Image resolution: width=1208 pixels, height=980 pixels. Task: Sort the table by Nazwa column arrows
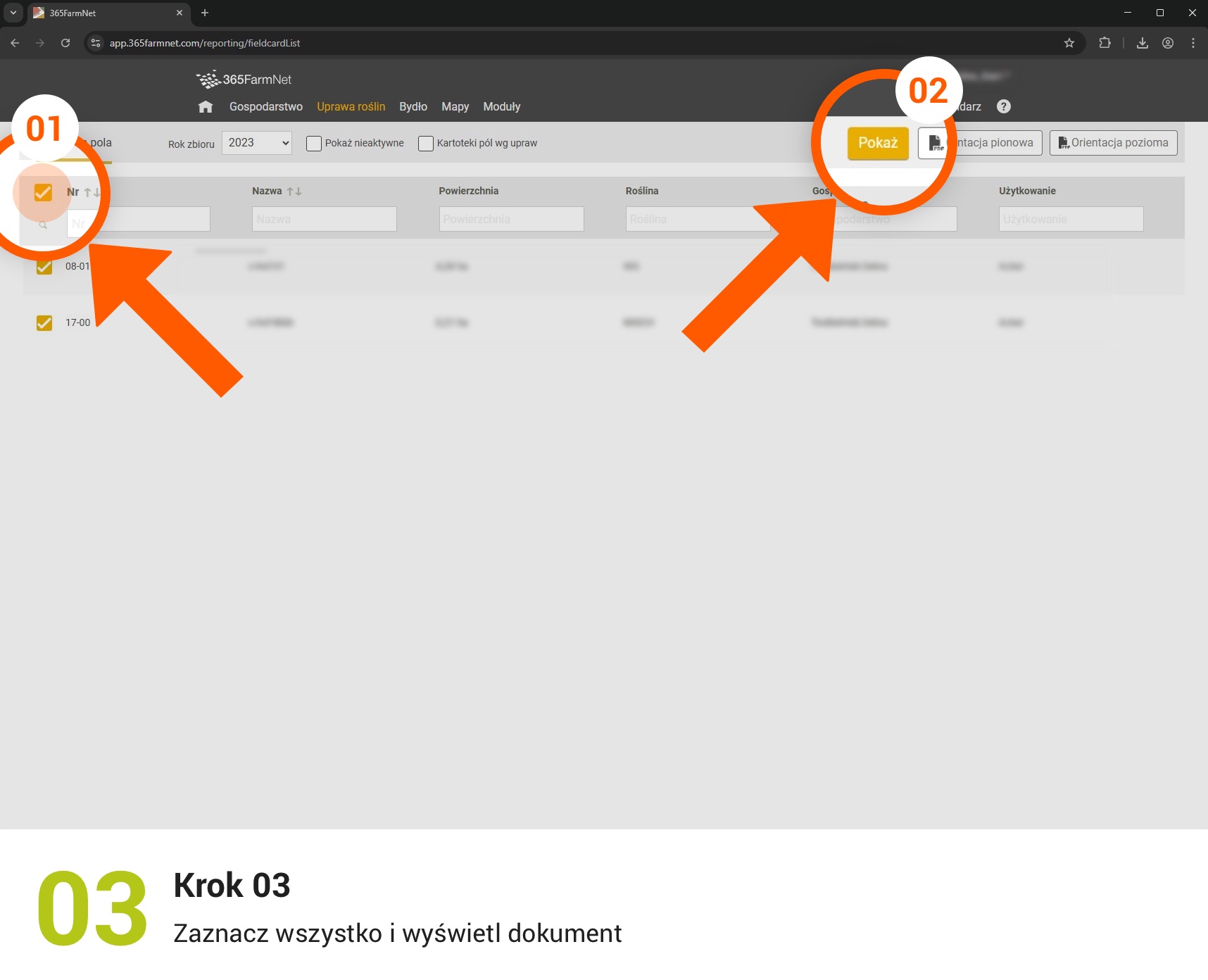(x=294, y=191)
